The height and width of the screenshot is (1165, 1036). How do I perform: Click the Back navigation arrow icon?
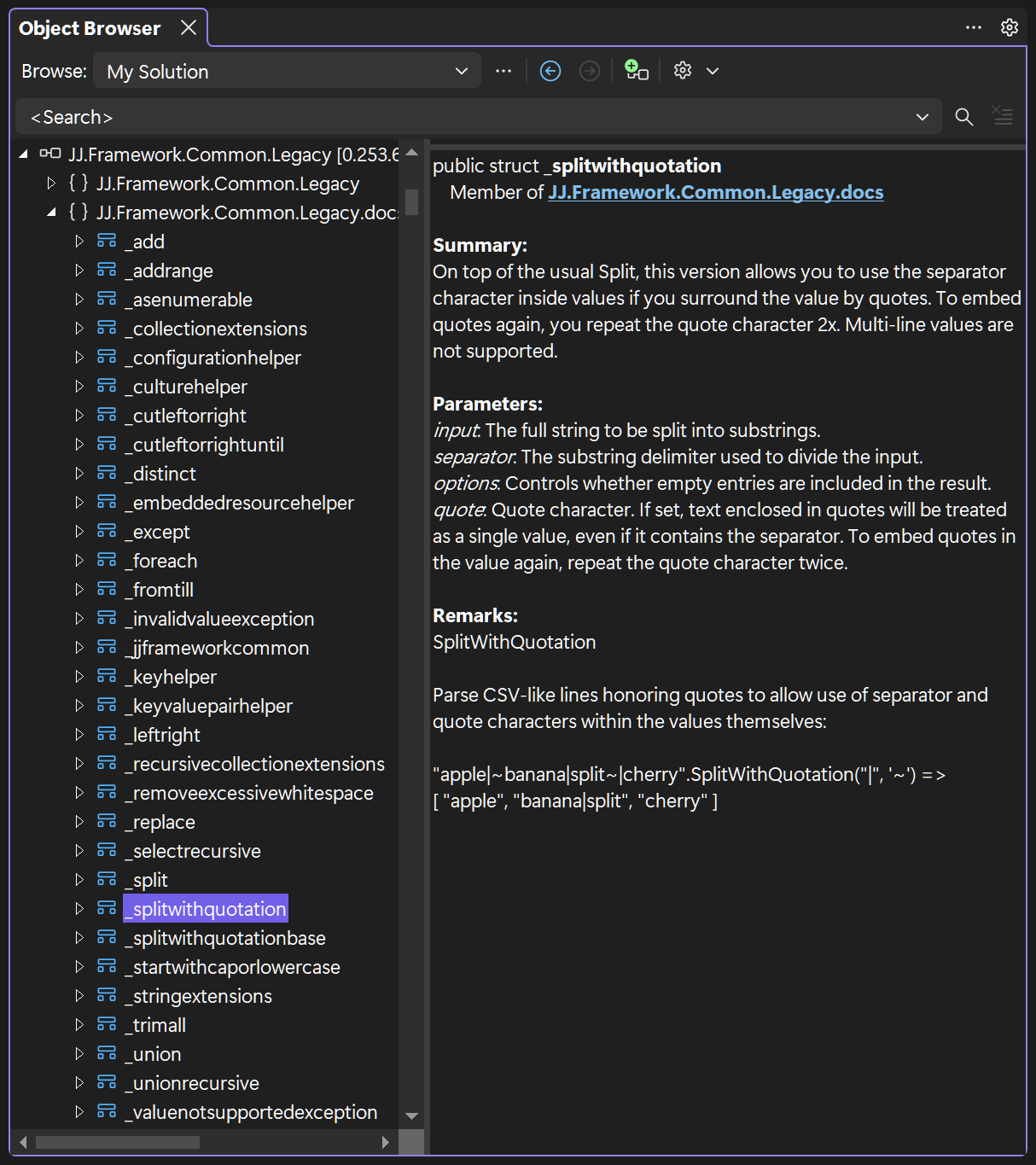[550, 71]
